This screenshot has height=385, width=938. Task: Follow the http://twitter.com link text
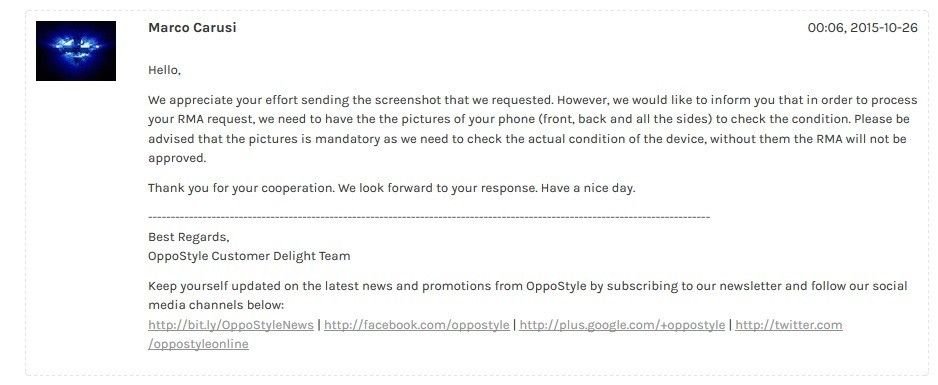pyautogui.click(x=788, y=325)
